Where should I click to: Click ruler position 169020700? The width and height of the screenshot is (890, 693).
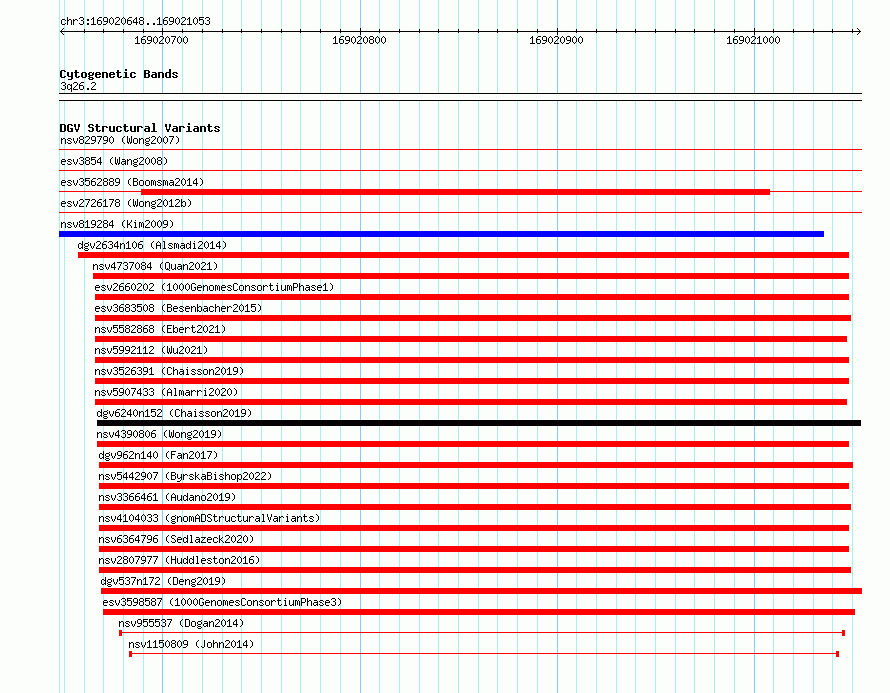click(x=161, y=40)
